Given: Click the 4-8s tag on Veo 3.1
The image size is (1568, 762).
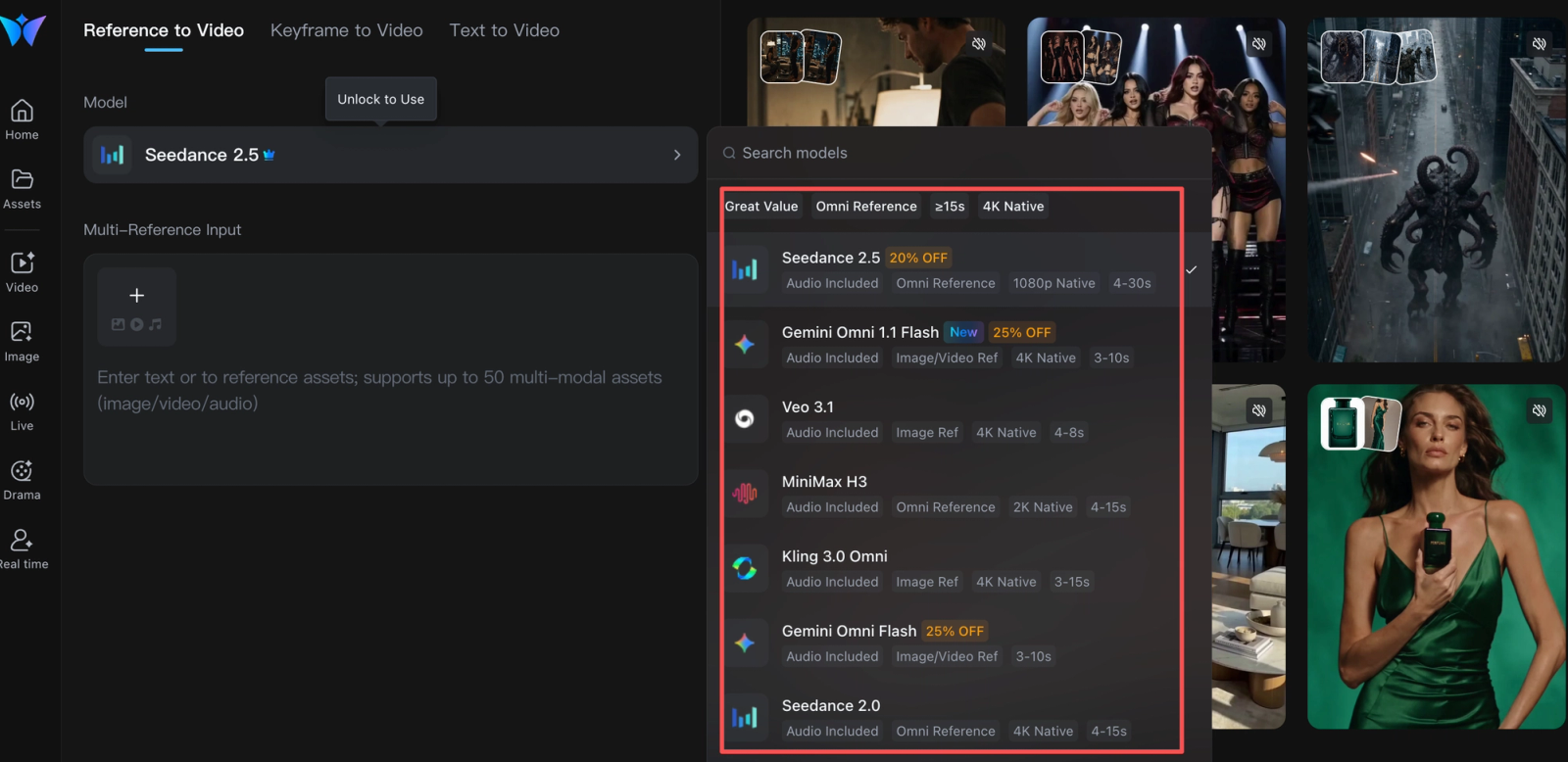Looking at the screenshot, I should point(1068,432).
